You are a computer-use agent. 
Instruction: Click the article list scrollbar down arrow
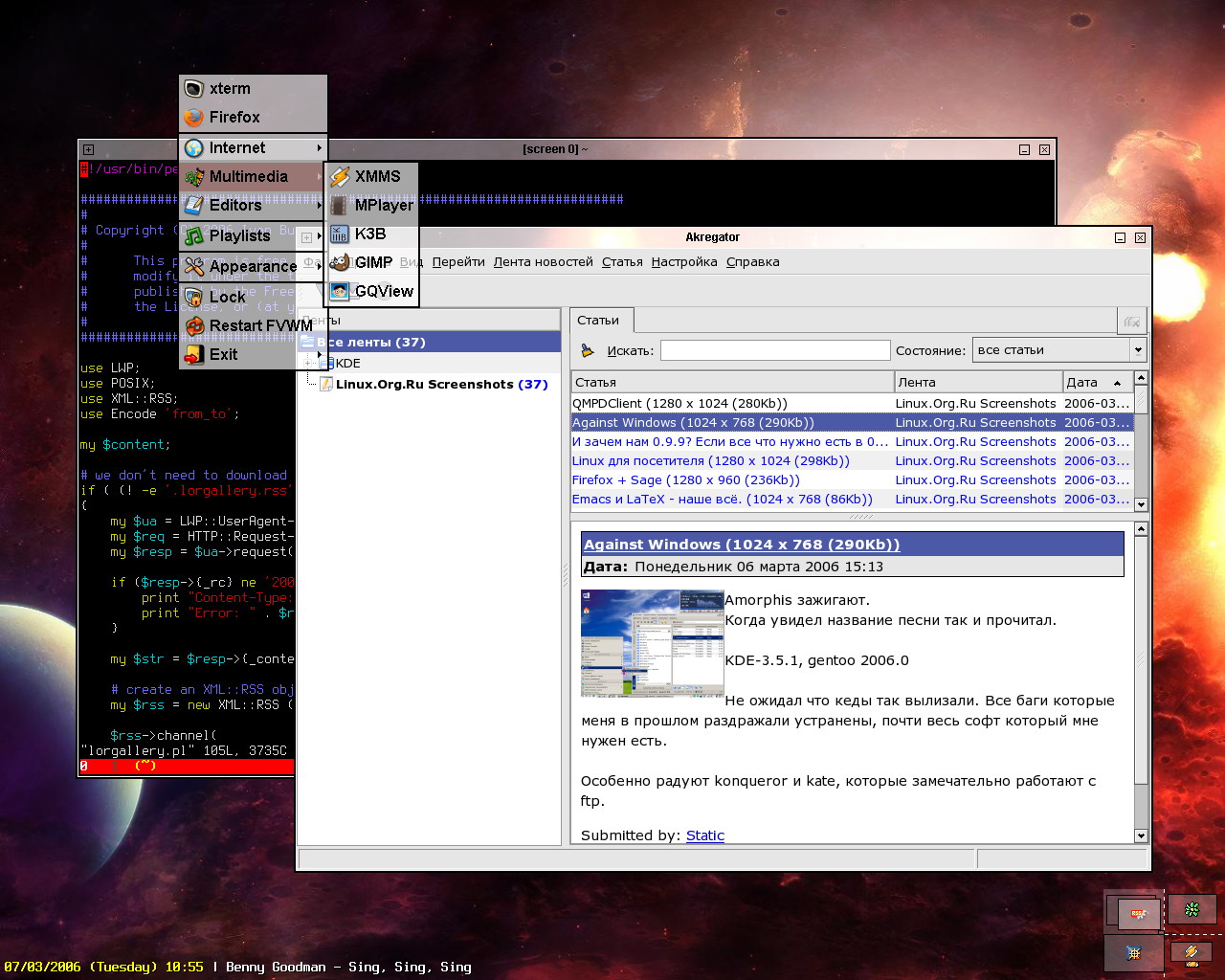(x=1141, y=504)
